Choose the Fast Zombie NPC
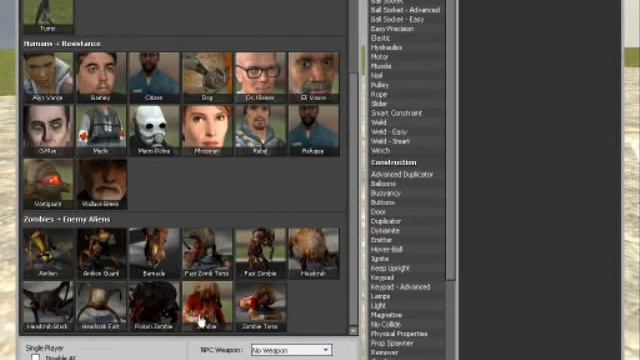 point(260,253)
